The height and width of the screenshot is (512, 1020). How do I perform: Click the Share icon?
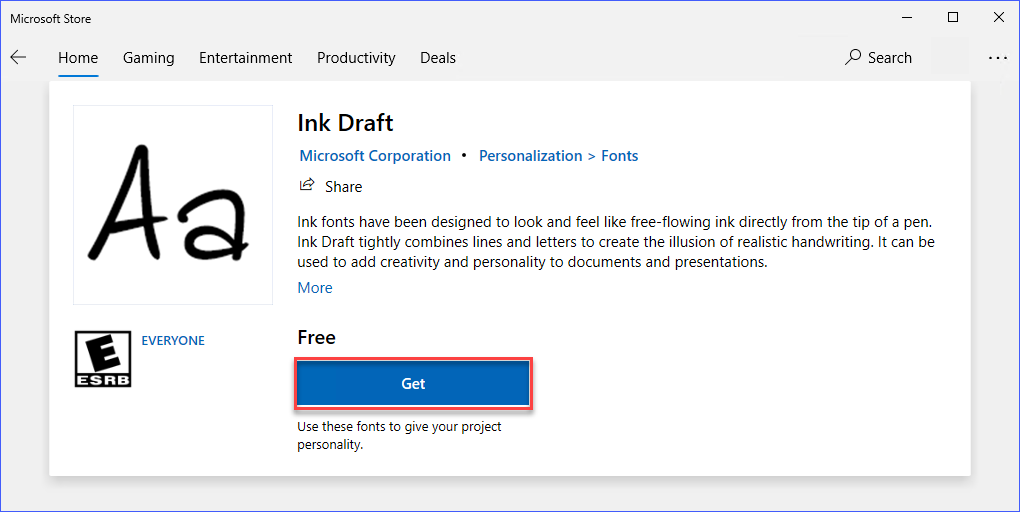point(306,185)
